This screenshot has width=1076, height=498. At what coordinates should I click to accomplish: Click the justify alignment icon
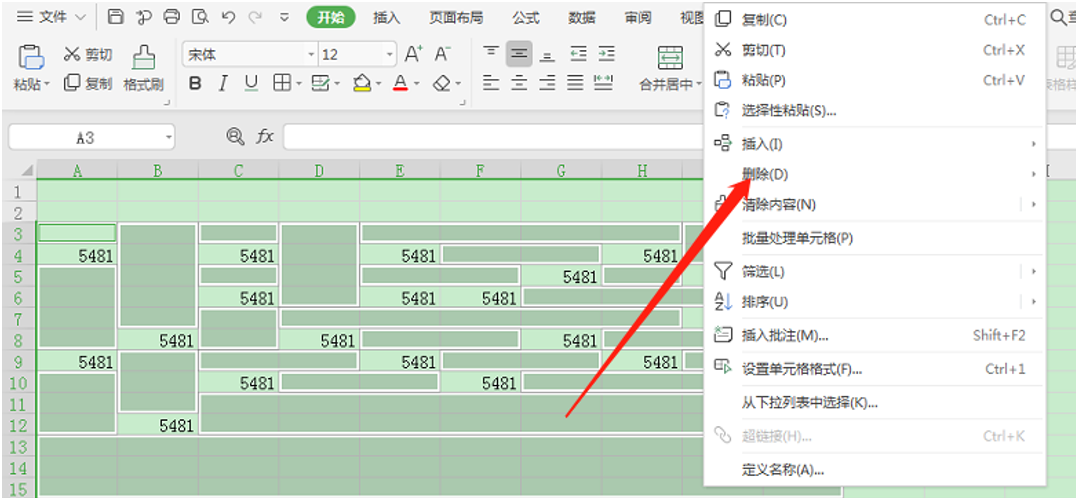576,83
